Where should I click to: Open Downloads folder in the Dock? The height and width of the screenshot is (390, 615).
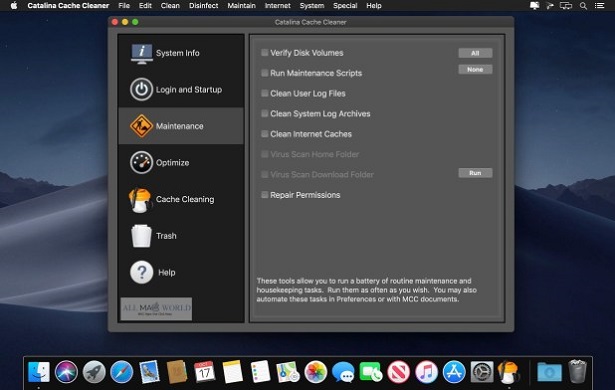click(x=549, y=372)
